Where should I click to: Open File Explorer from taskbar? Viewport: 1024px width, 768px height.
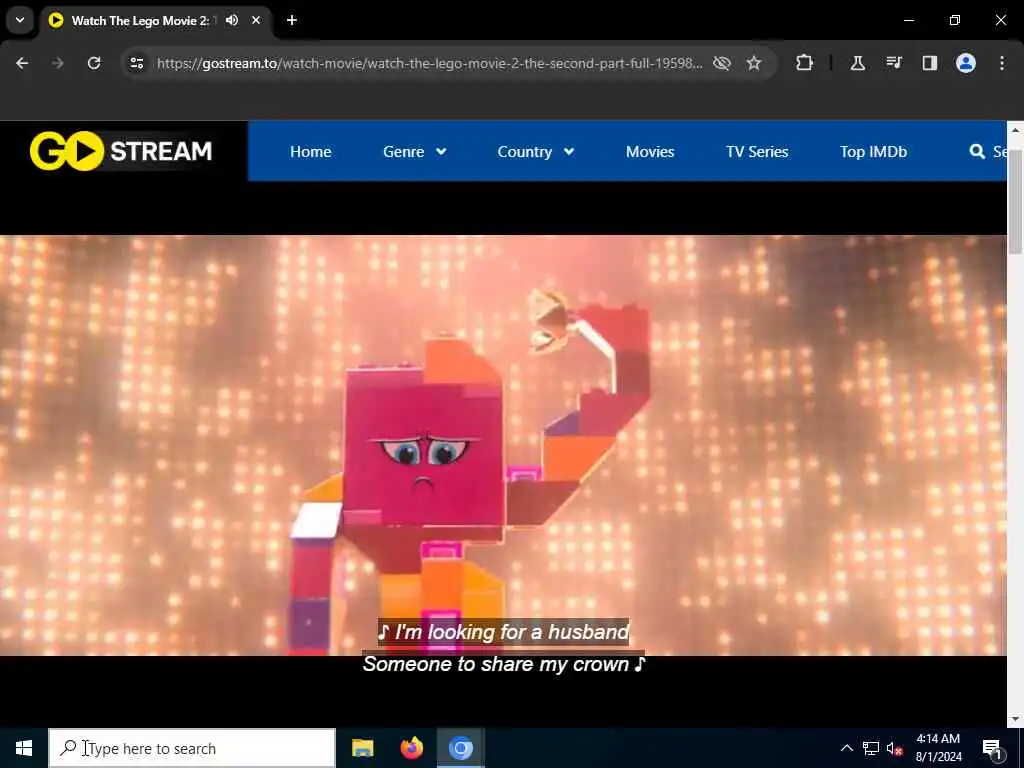pyautogui.click(x=362, y=748)
